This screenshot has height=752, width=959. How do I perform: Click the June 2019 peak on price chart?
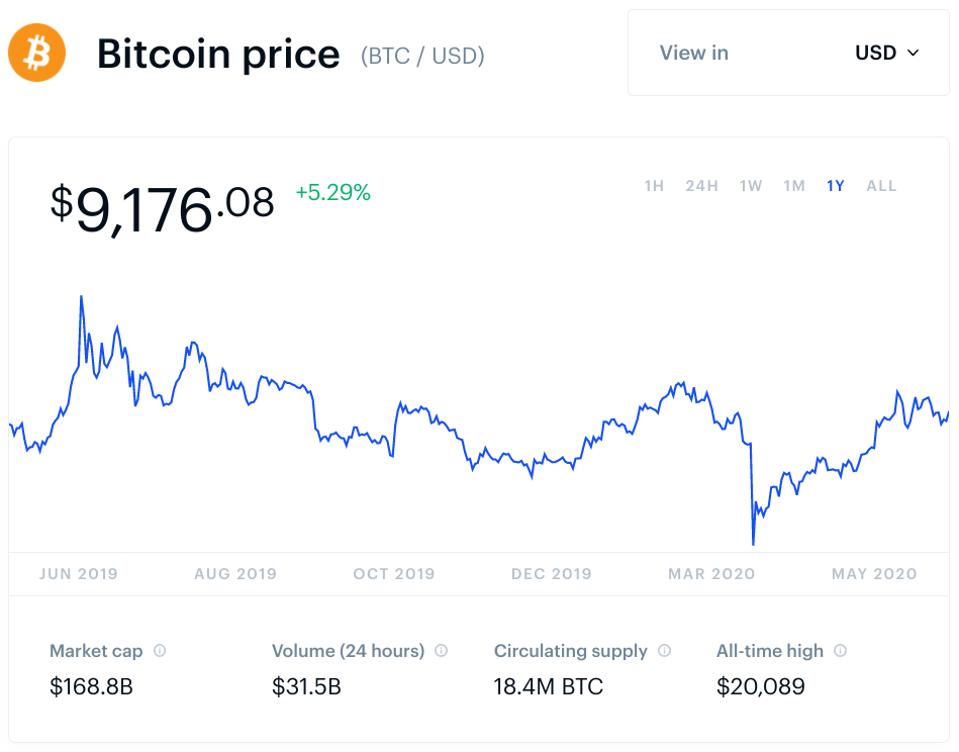(x=81, y=297)
